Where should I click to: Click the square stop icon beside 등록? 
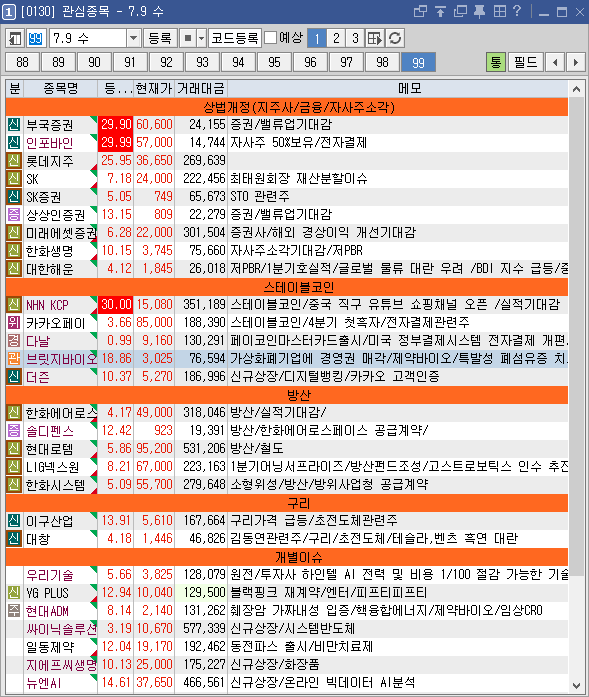(188, 38)
